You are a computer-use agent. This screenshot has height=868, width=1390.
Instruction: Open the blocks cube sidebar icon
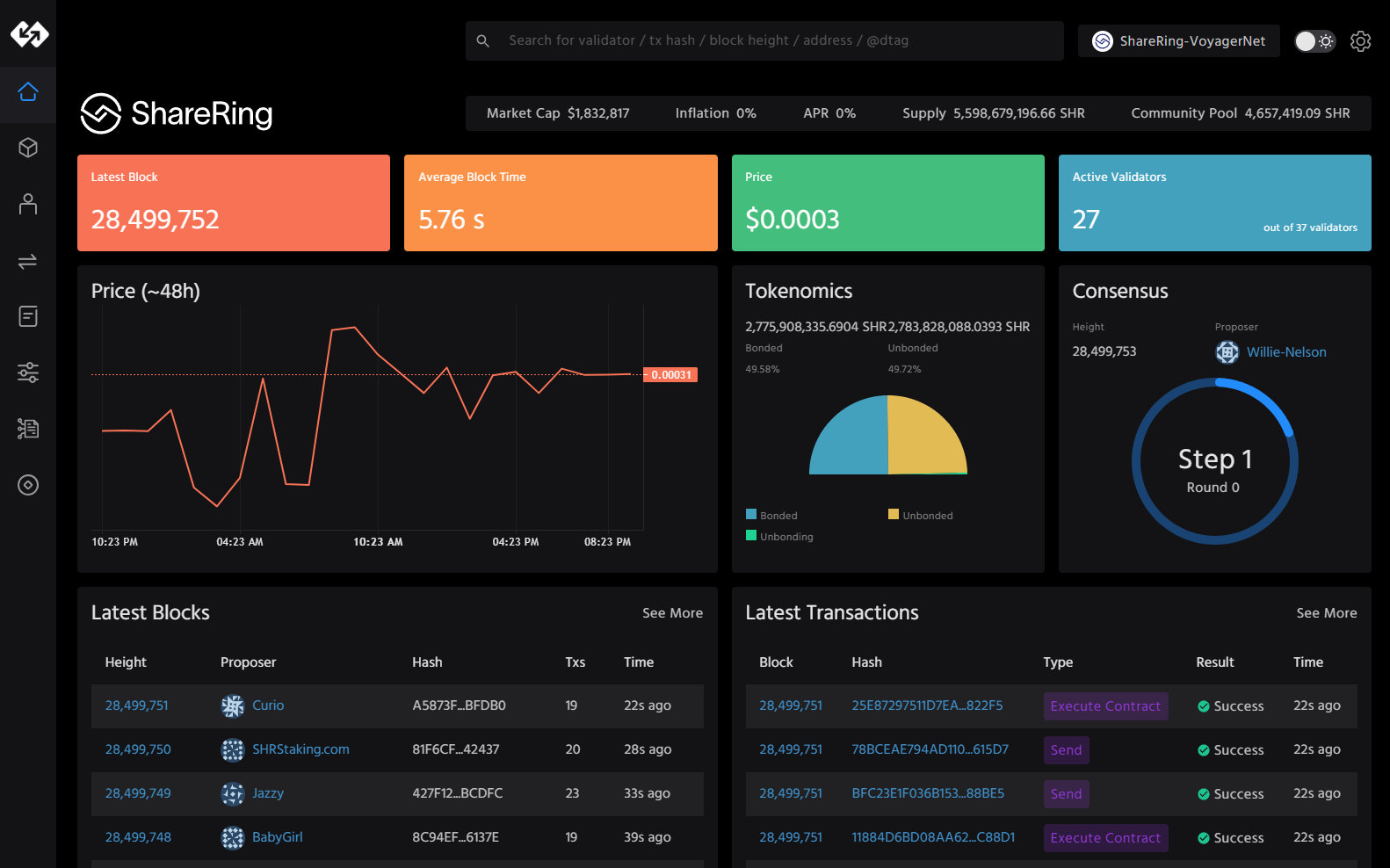28,148
